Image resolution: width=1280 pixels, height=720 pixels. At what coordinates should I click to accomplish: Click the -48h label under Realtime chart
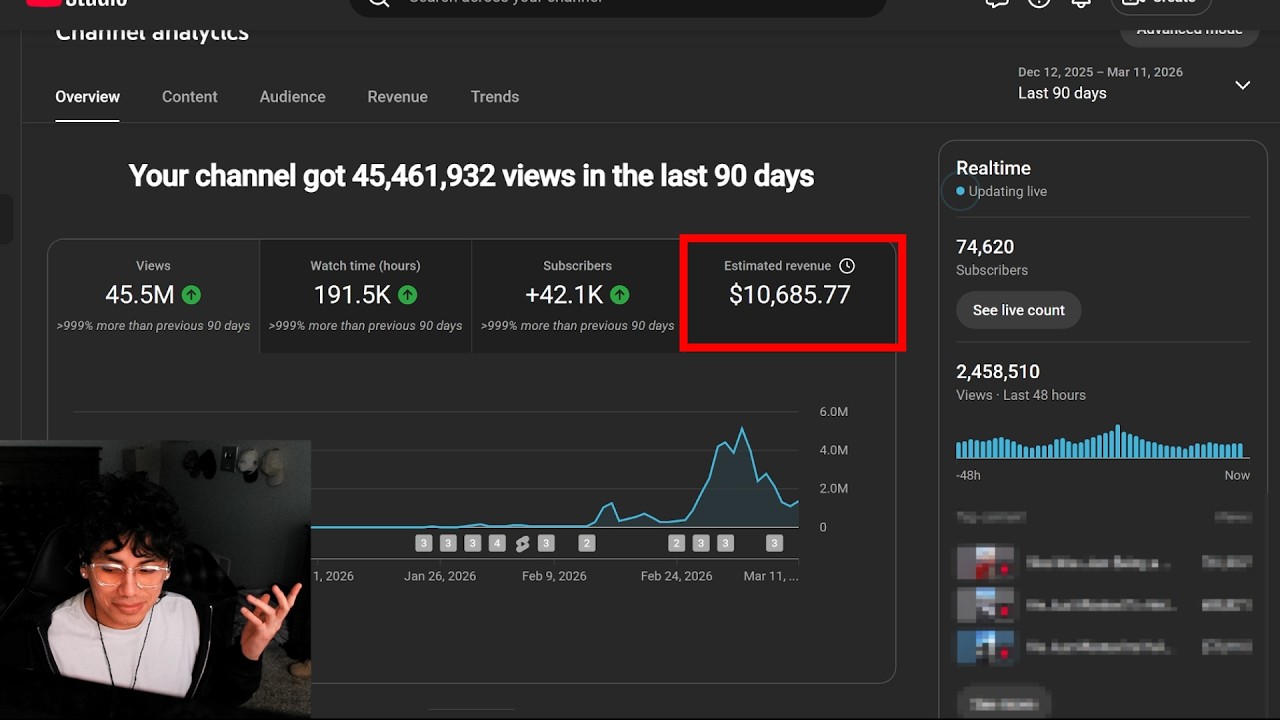pyautogui.click(x=968, y=475)
